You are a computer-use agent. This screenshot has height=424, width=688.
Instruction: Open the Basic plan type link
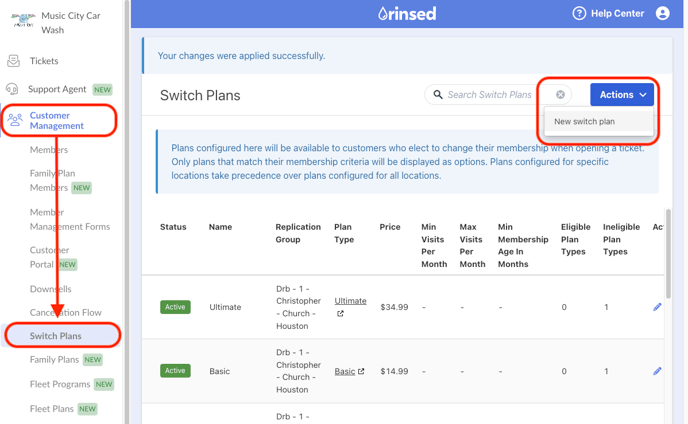345,371
